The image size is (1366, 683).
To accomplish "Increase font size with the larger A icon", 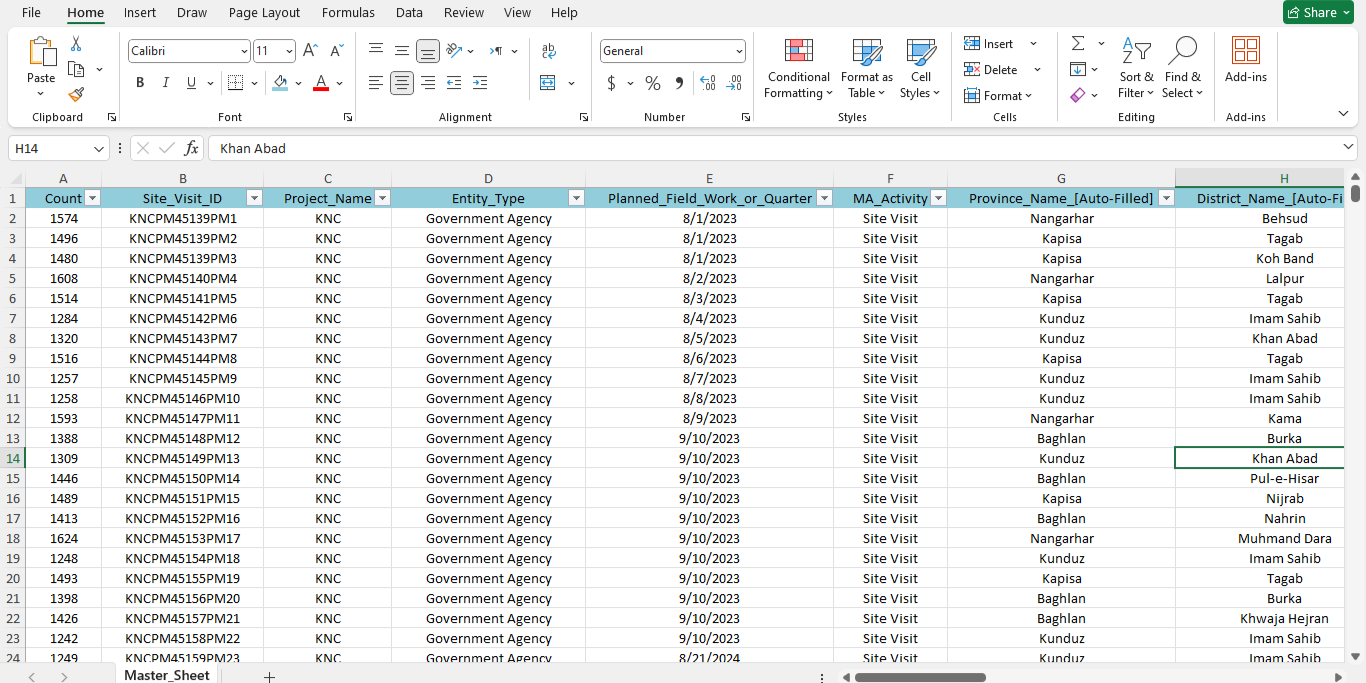I will pyautogui.click(x=310, y=51).
